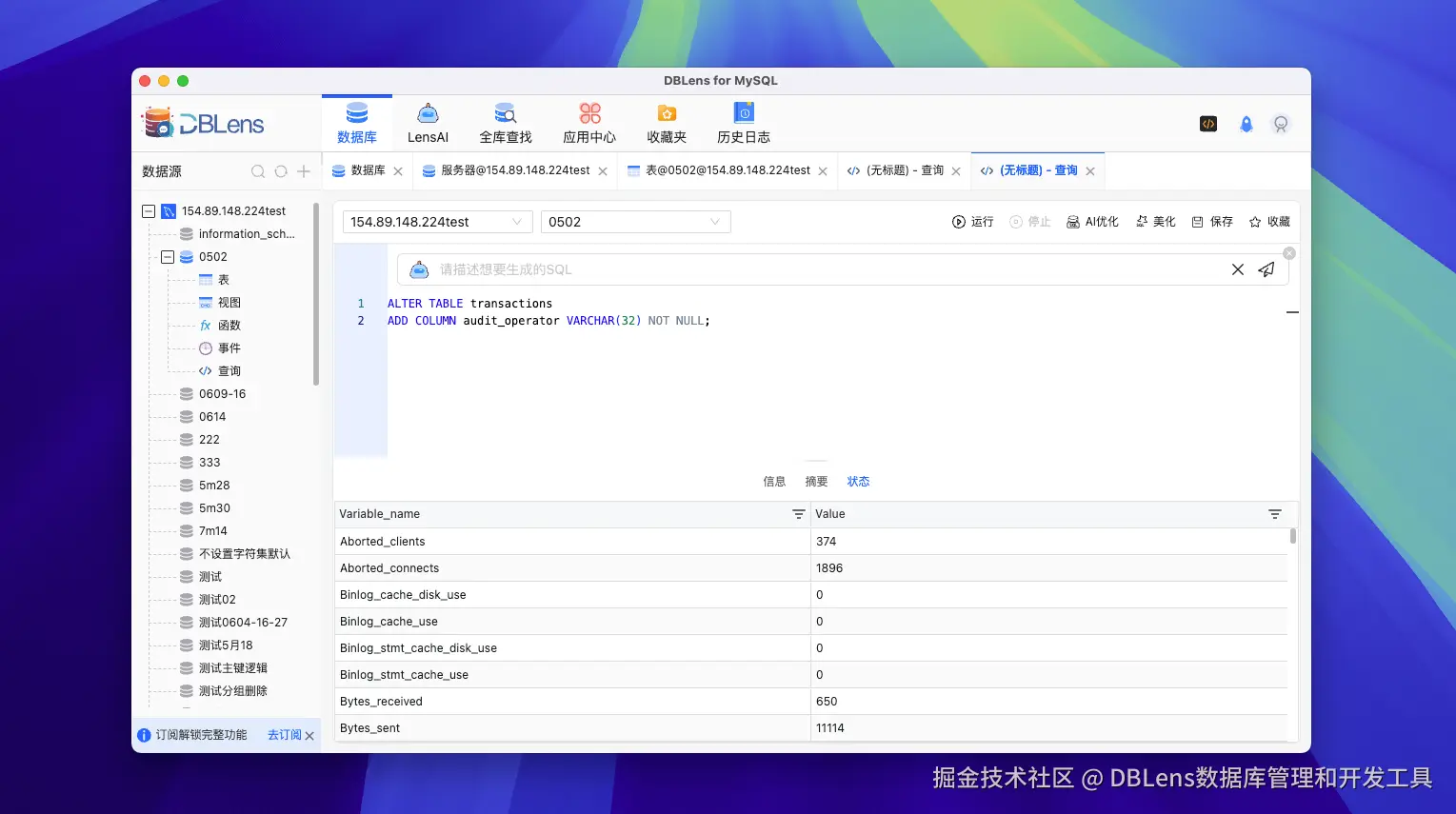
Task: Close the 数据库 document tab
Action: pos(398,171)
